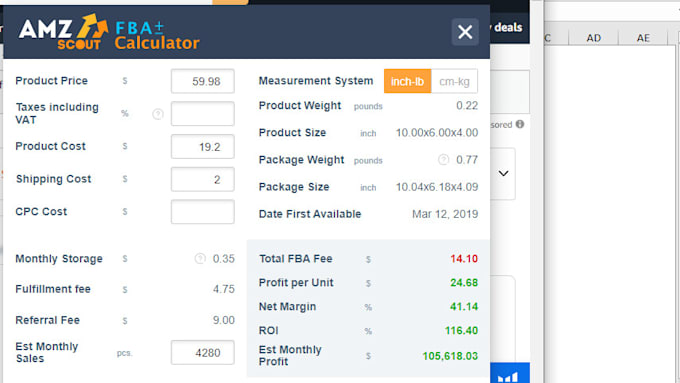Screen dimensions: 680x383
Task: Edit the Est Monthly Sales field
Action: point(203,353)
